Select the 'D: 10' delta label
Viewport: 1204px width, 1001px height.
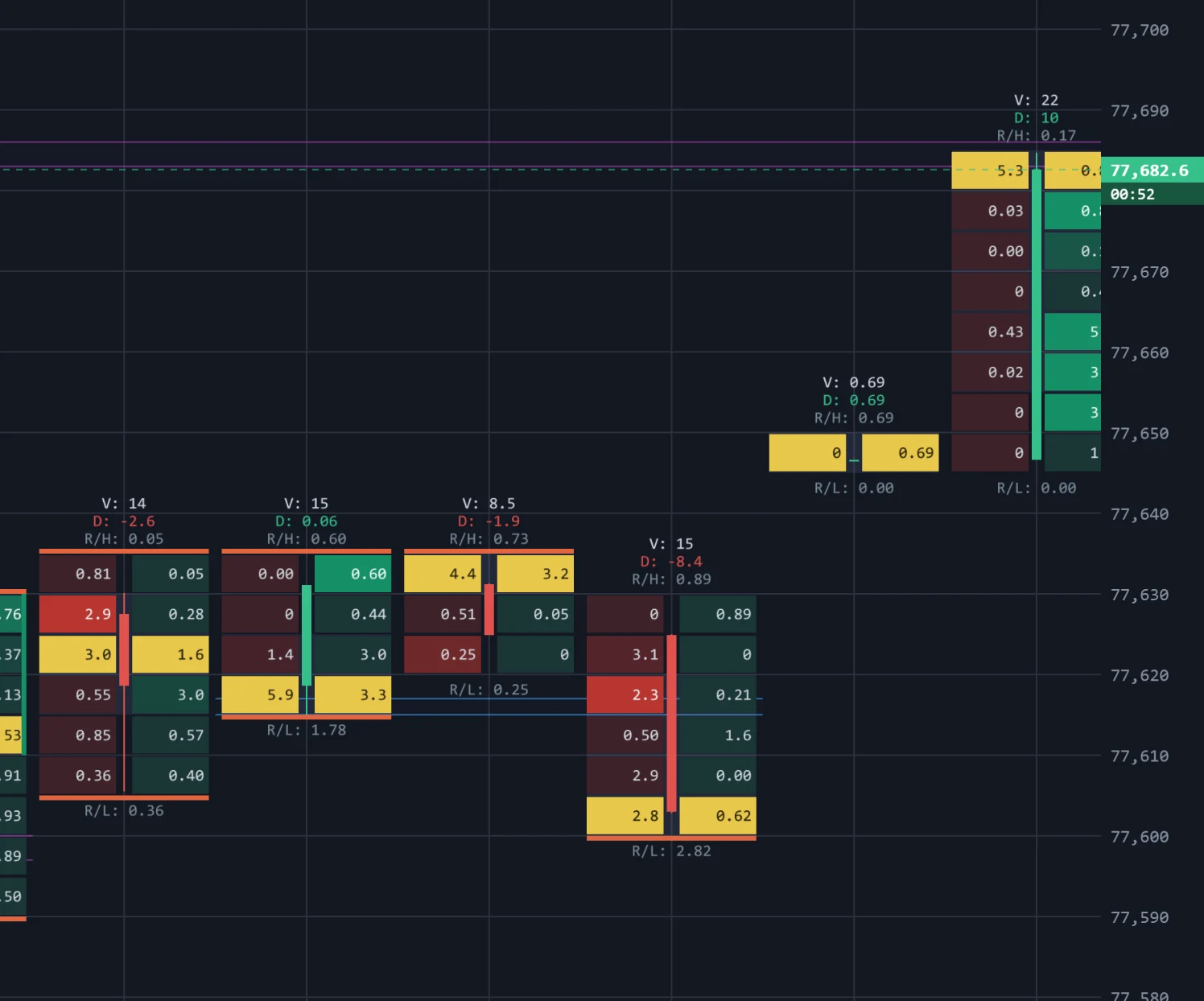[x=1036, y=117]
